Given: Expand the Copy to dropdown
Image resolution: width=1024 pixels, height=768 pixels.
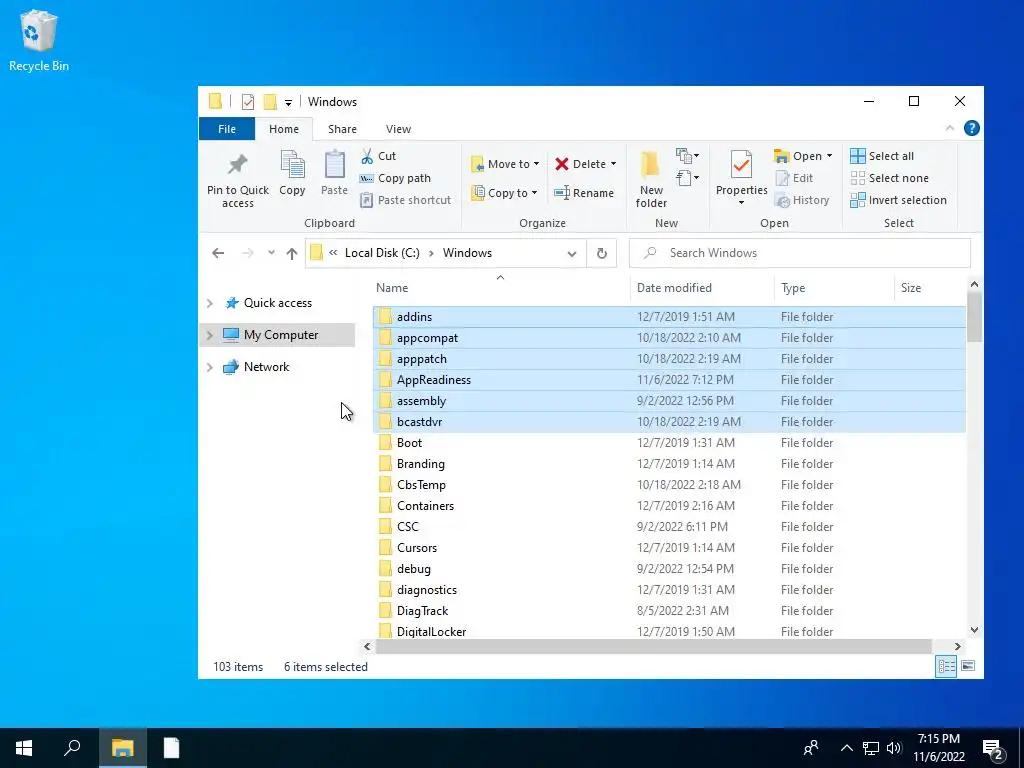Looking at the screenshot, I should (x=534, y=193).
